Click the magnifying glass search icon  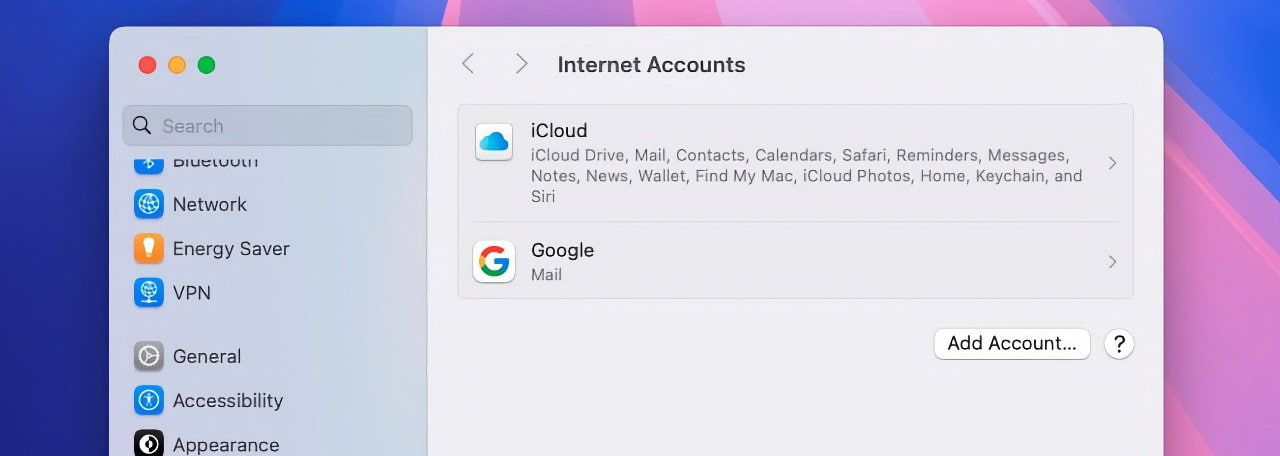[143, 126]
